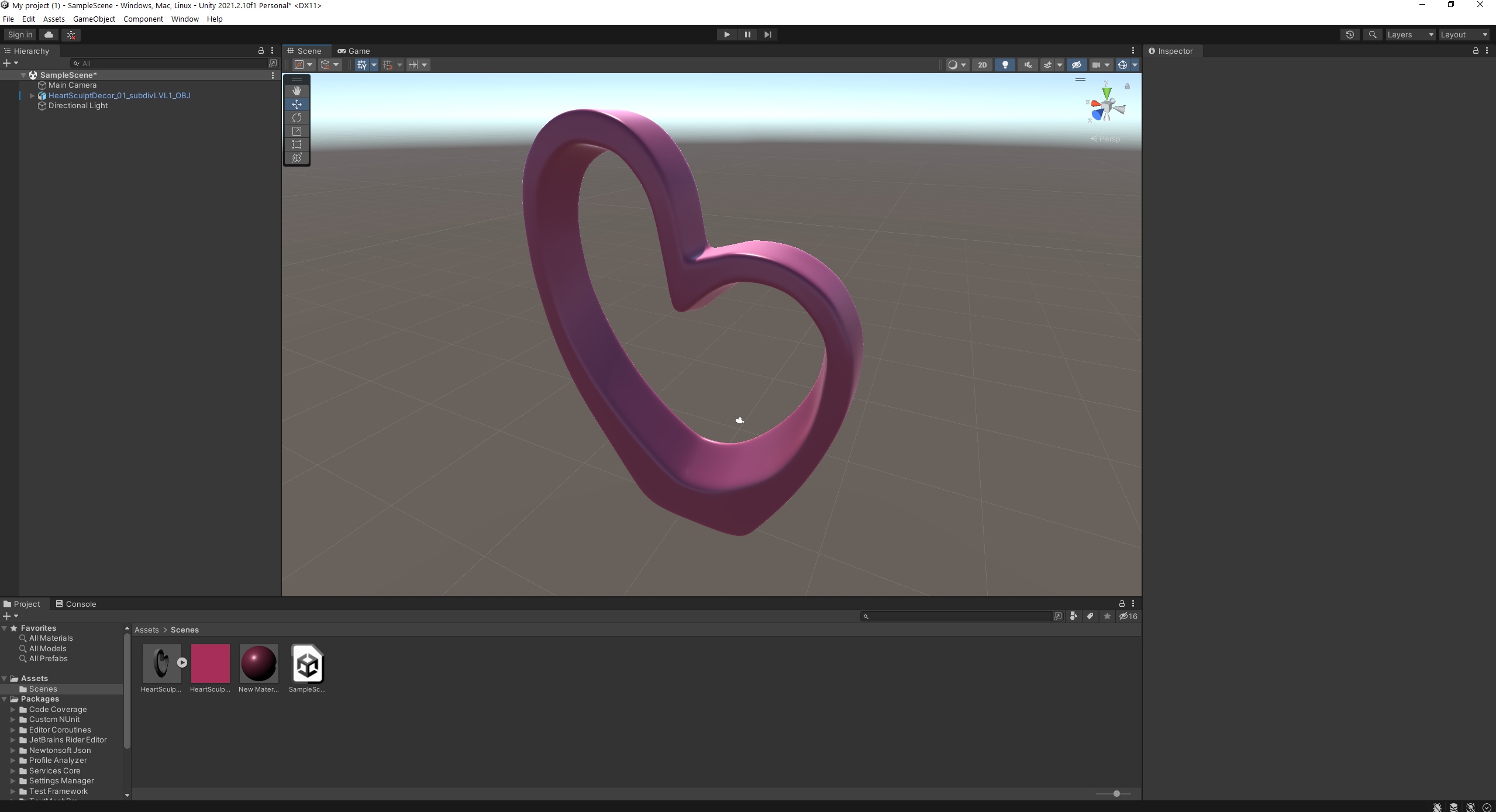The height and width of the screenshot is (812, 1496).
Task: Open the GameObject menu
Action: click(x=94, y=19)
